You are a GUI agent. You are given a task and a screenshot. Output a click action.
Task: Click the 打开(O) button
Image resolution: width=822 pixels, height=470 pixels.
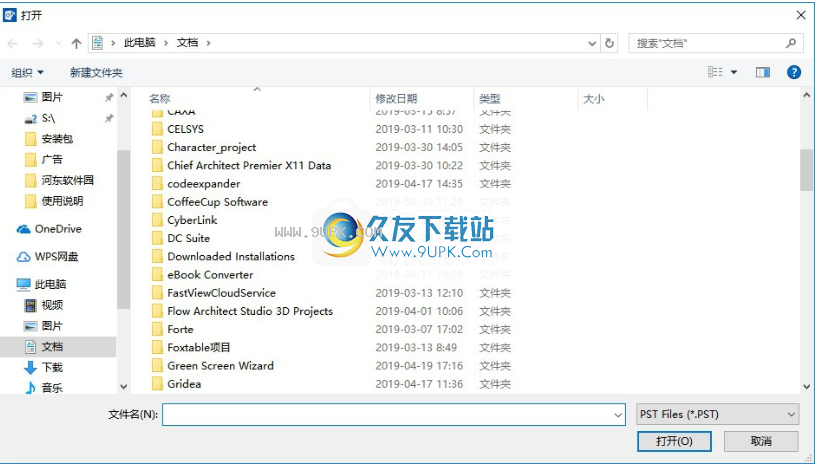674,441
